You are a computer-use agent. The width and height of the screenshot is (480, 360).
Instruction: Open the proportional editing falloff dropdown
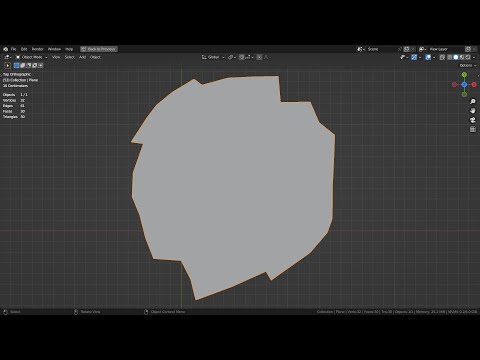[x=268, y=57]
